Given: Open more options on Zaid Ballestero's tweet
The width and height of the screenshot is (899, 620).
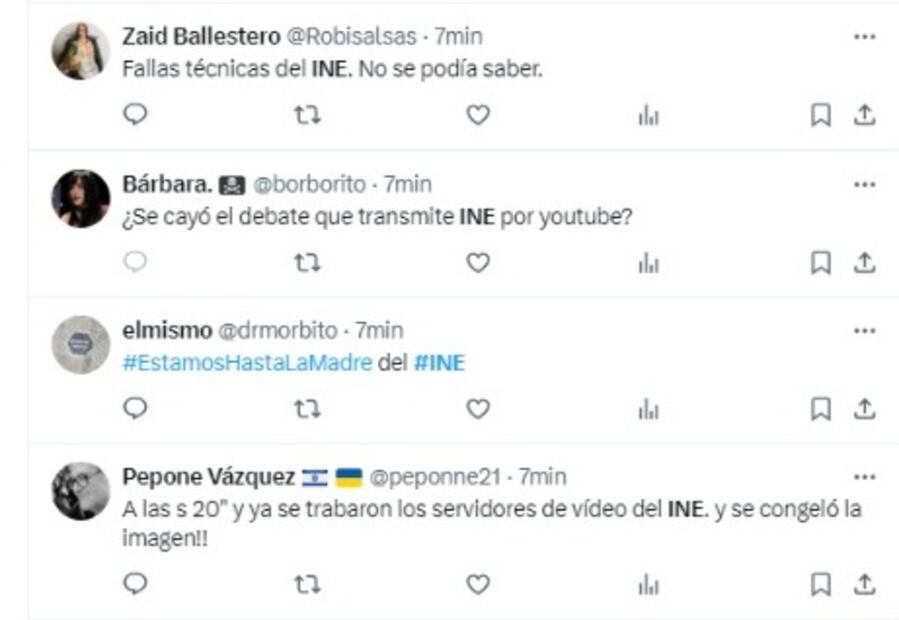Looking at the screenshot, I should click(864, 37).
